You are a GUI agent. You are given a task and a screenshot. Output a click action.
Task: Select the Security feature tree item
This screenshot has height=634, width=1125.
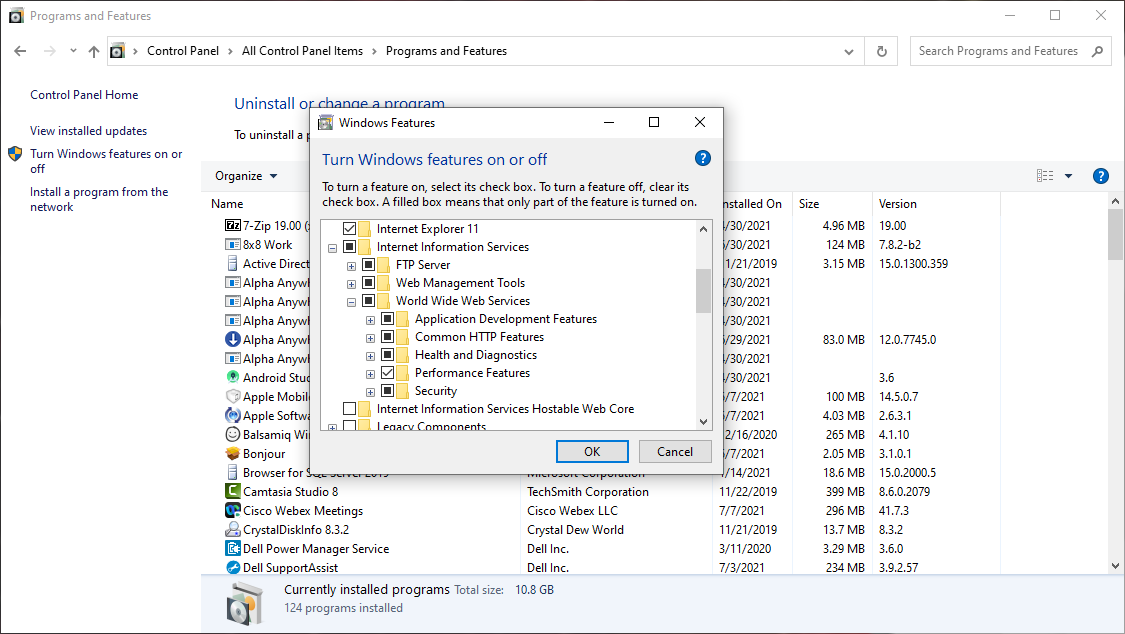pos(436,391)
